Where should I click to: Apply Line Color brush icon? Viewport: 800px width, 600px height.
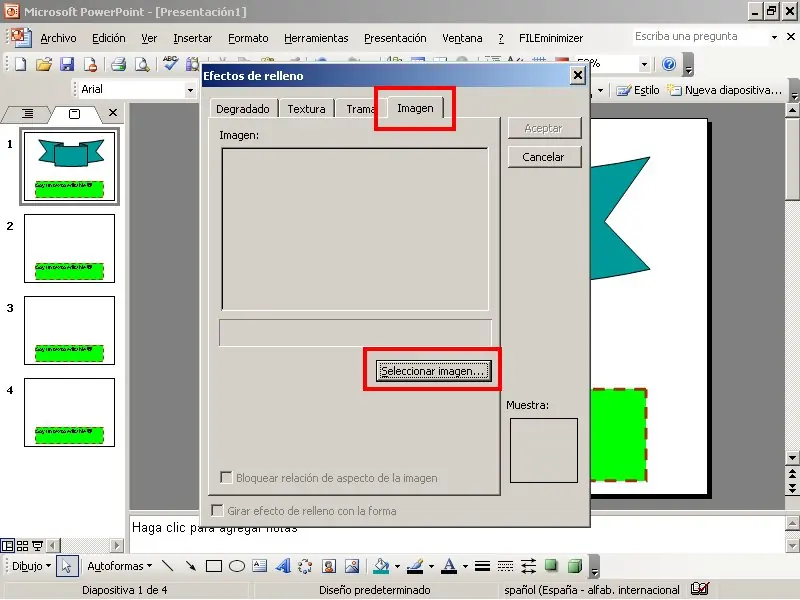(415, 566)
